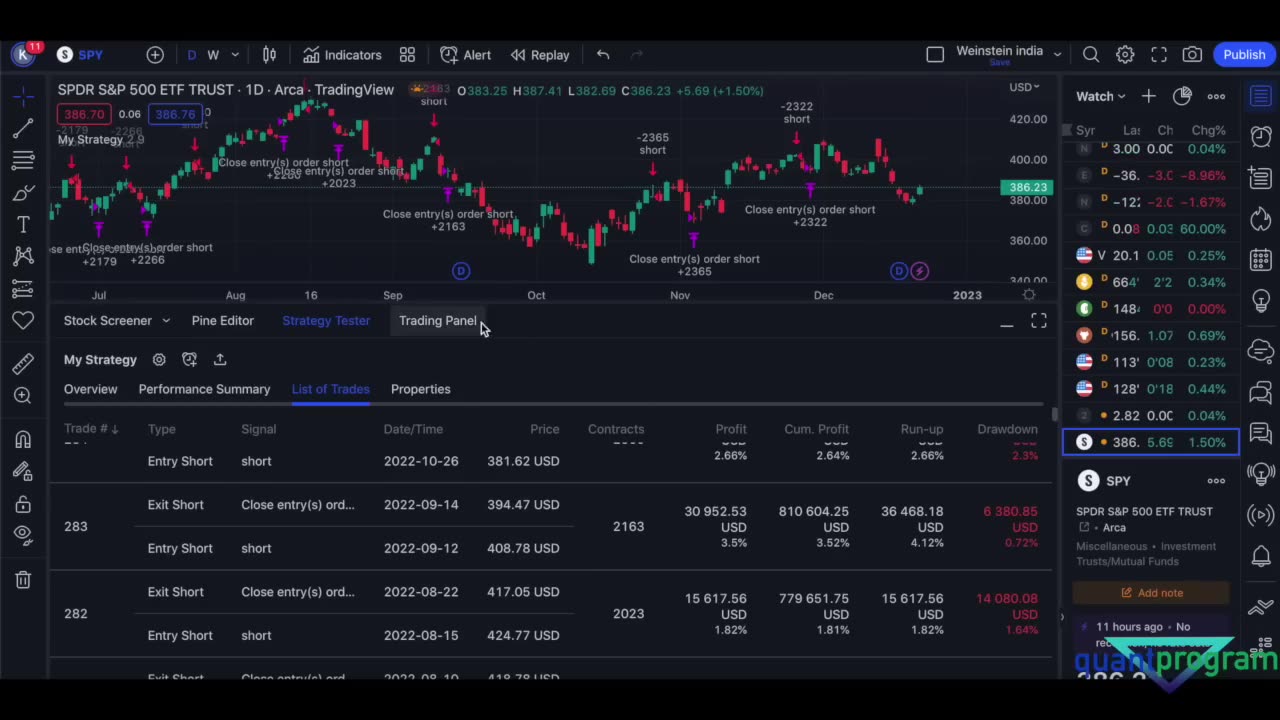Open the strategy alert clock icon
This screenshot has height=720, width=1280.
[190, 360]
